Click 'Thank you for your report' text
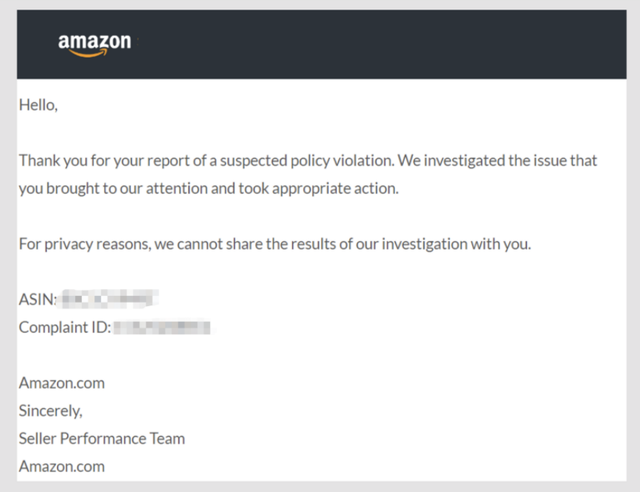The image size is (640, 492). click(x=104, y=161)
